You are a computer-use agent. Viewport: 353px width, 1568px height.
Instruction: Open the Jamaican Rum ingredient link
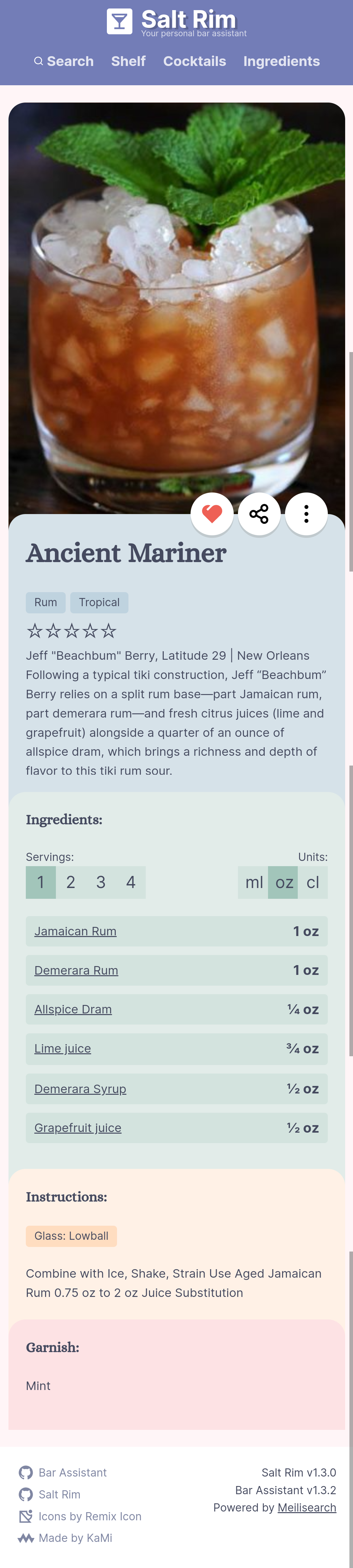pyautogui.click(x=75, y=931)
